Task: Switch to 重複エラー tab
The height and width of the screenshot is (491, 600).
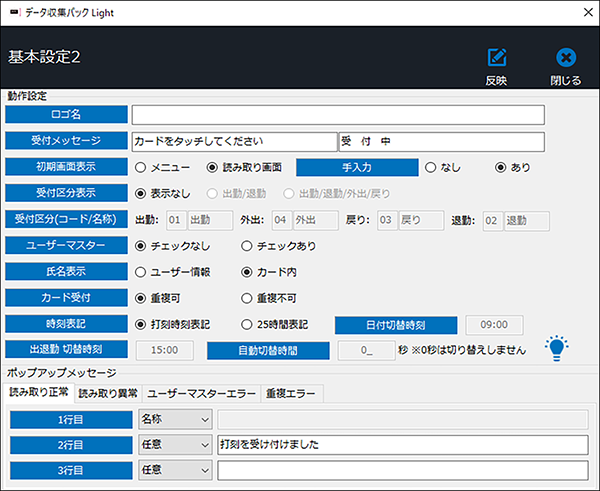Action: pos(292,393)
